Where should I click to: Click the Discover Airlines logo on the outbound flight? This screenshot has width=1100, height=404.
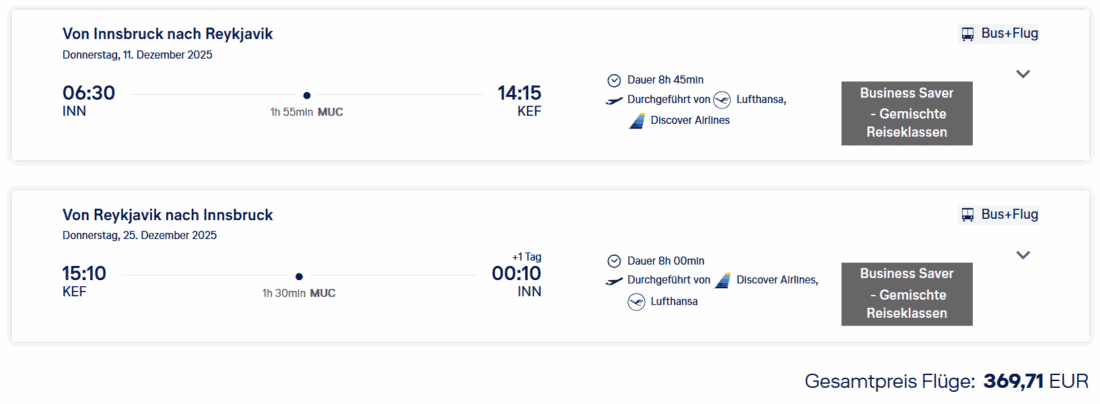(x=636, y=121)
